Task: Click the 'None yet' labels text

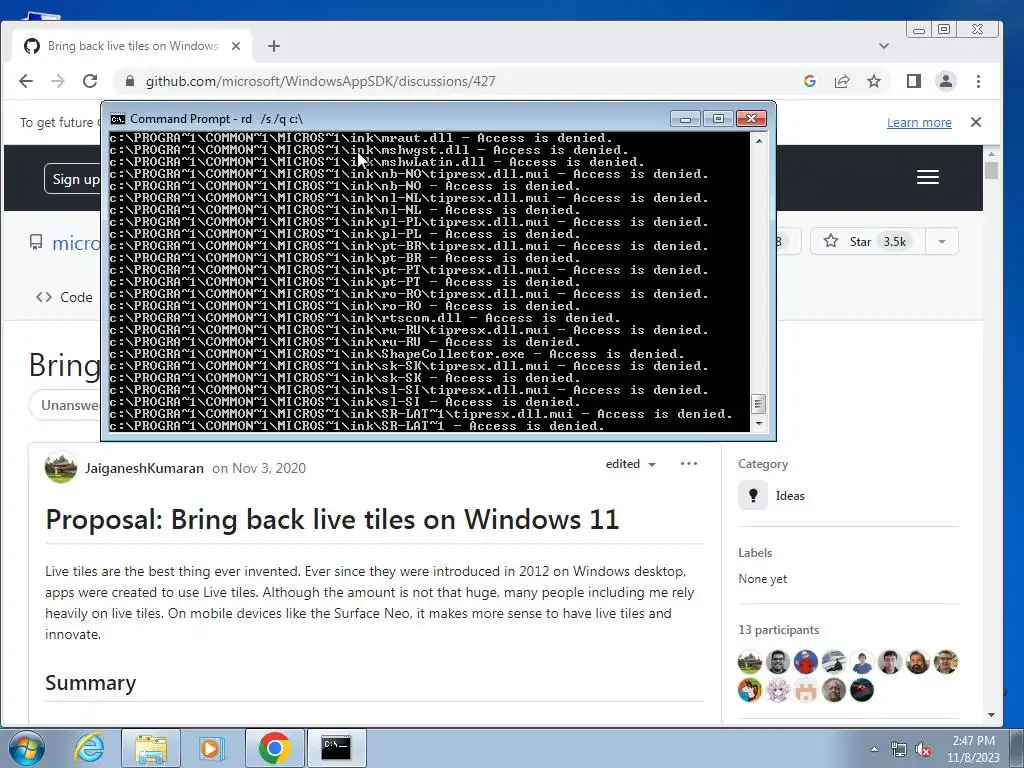Action: 762,579
